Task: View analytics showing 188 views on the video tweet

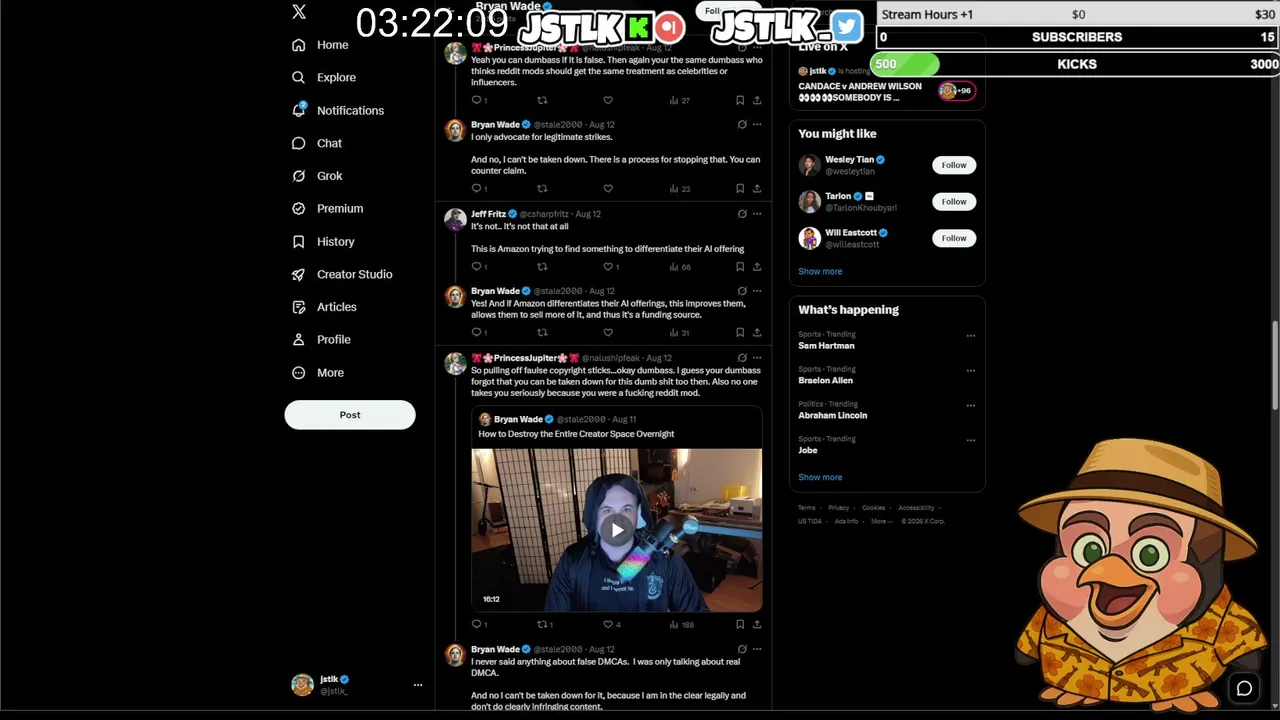Action: [681, 624]
